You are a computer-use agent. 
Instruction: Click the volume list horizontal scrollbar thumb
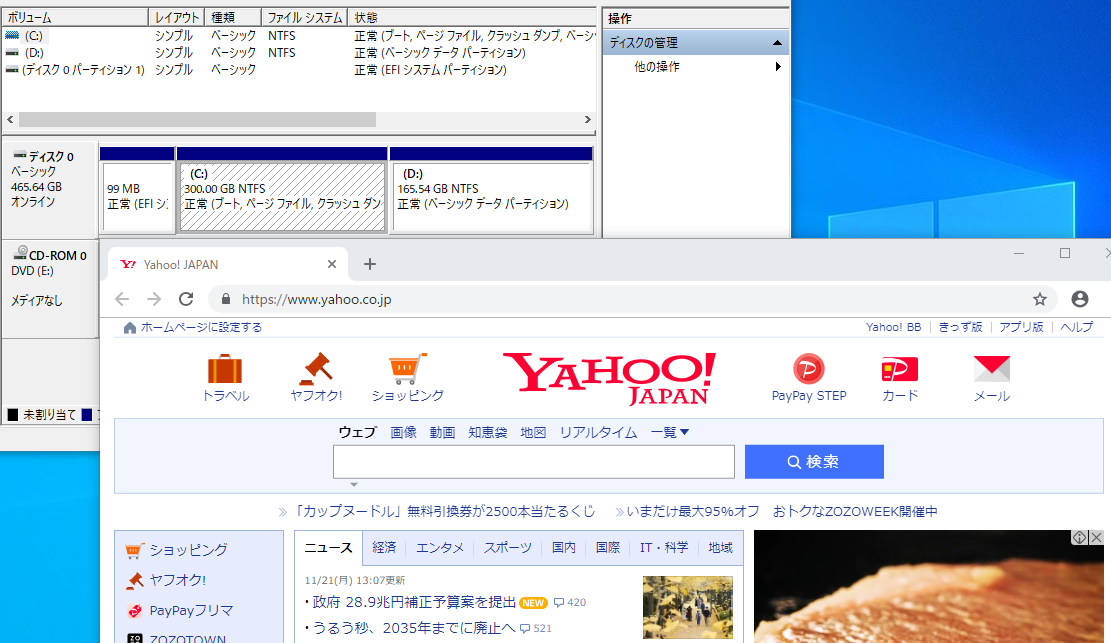197,120
